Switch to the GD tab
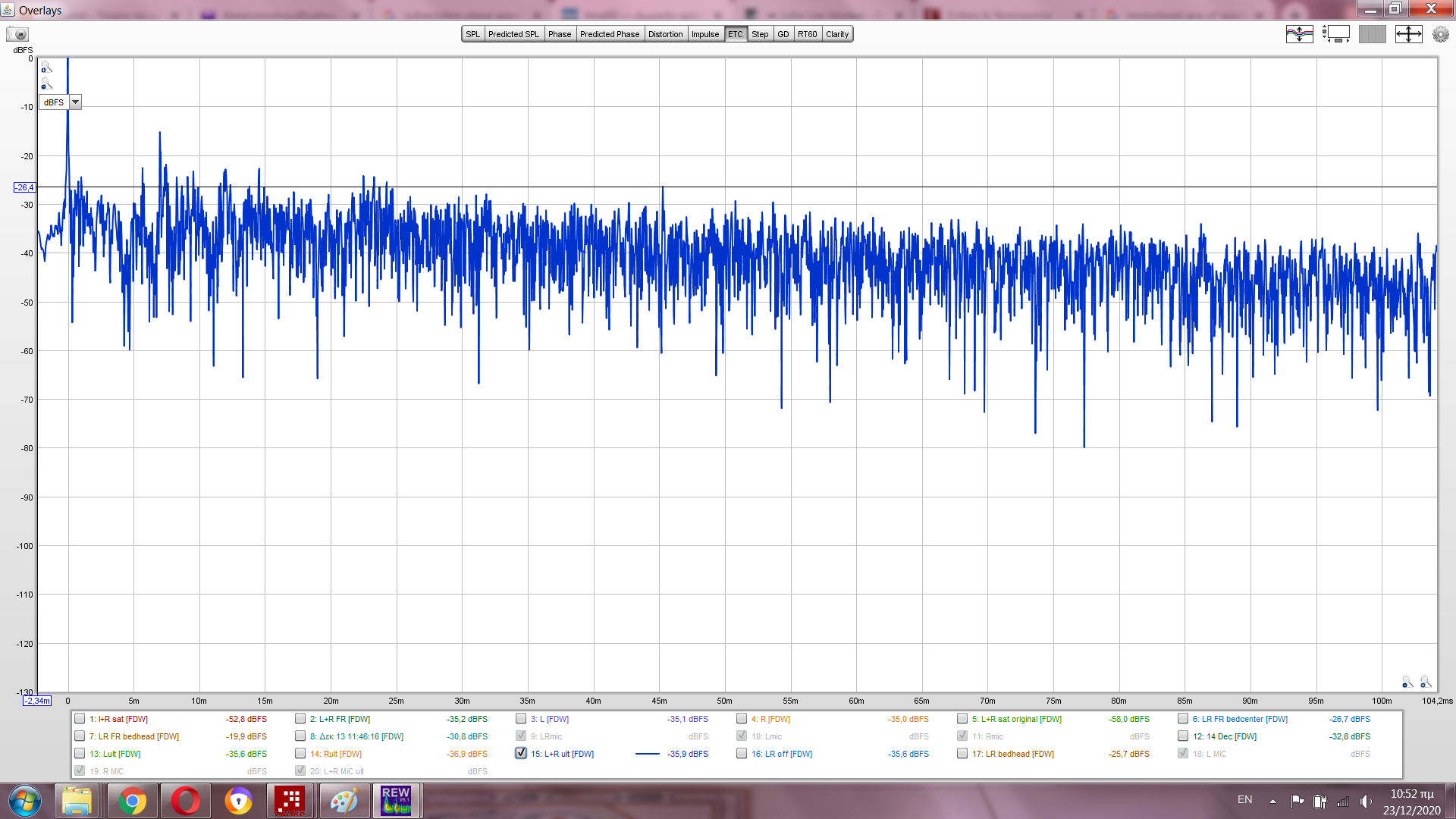Viewport: 1456px width, 819px height. click(x=783, y=34)
